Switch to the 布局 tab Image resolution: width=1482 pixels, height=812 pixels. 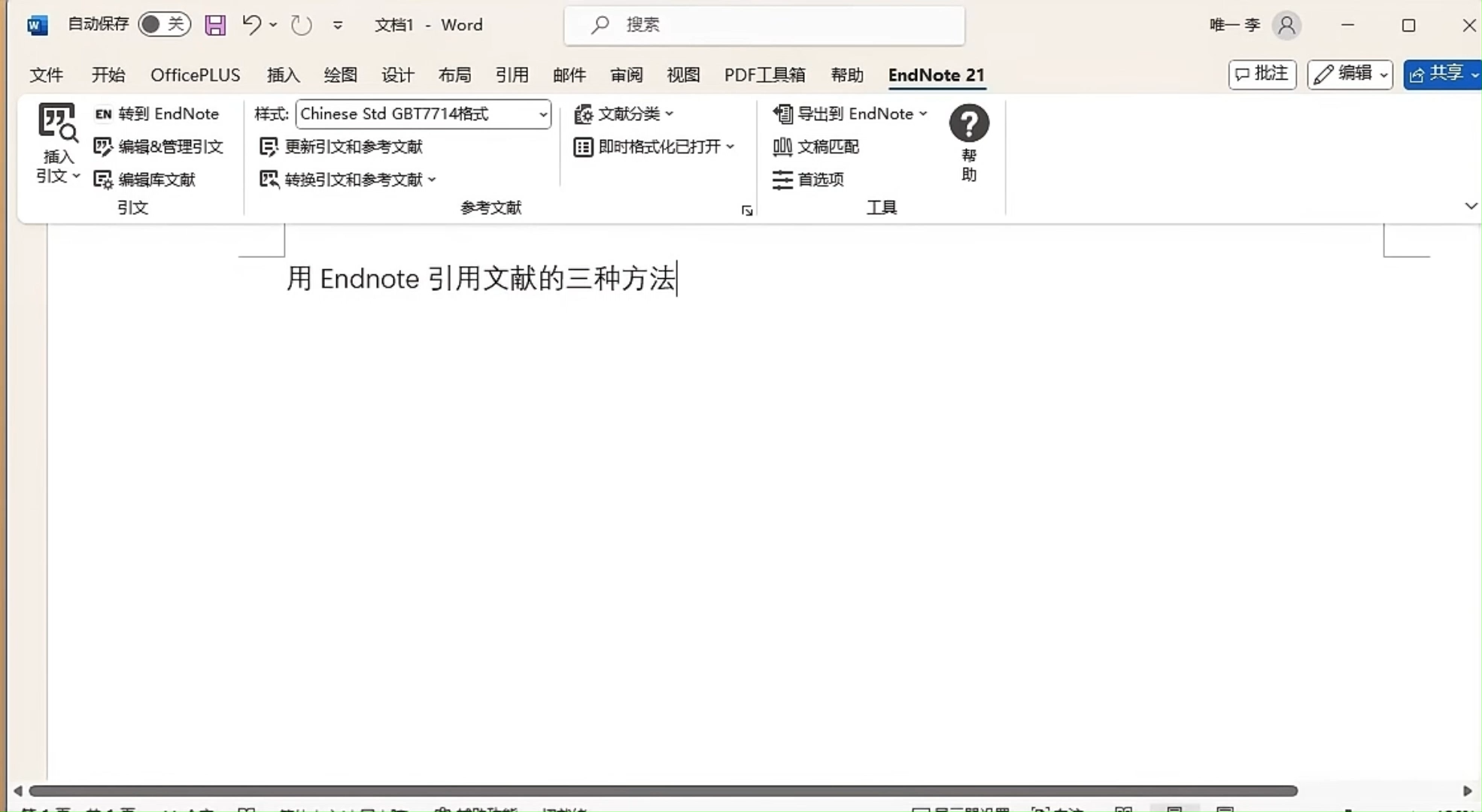(455, 75)
